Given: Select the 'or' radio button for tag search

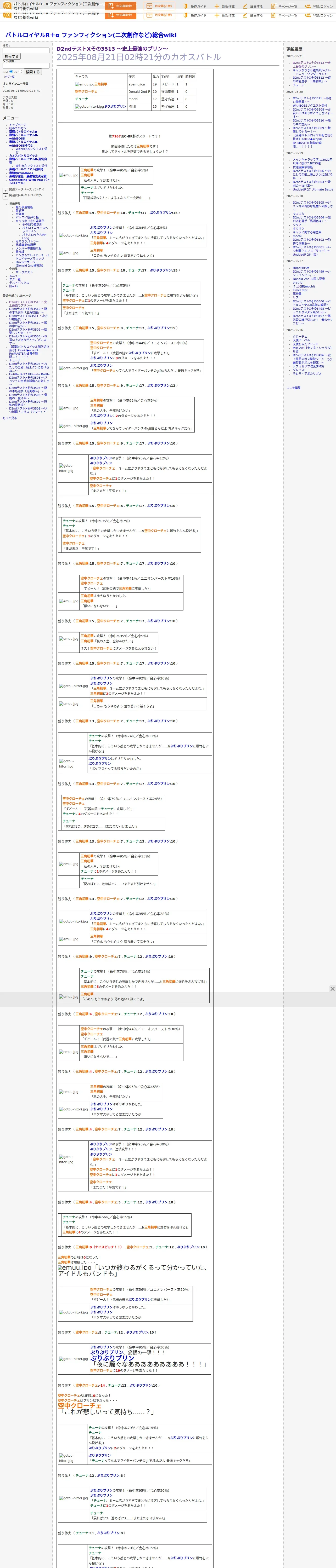Looking at the screenshot, I should pos(20,72).
